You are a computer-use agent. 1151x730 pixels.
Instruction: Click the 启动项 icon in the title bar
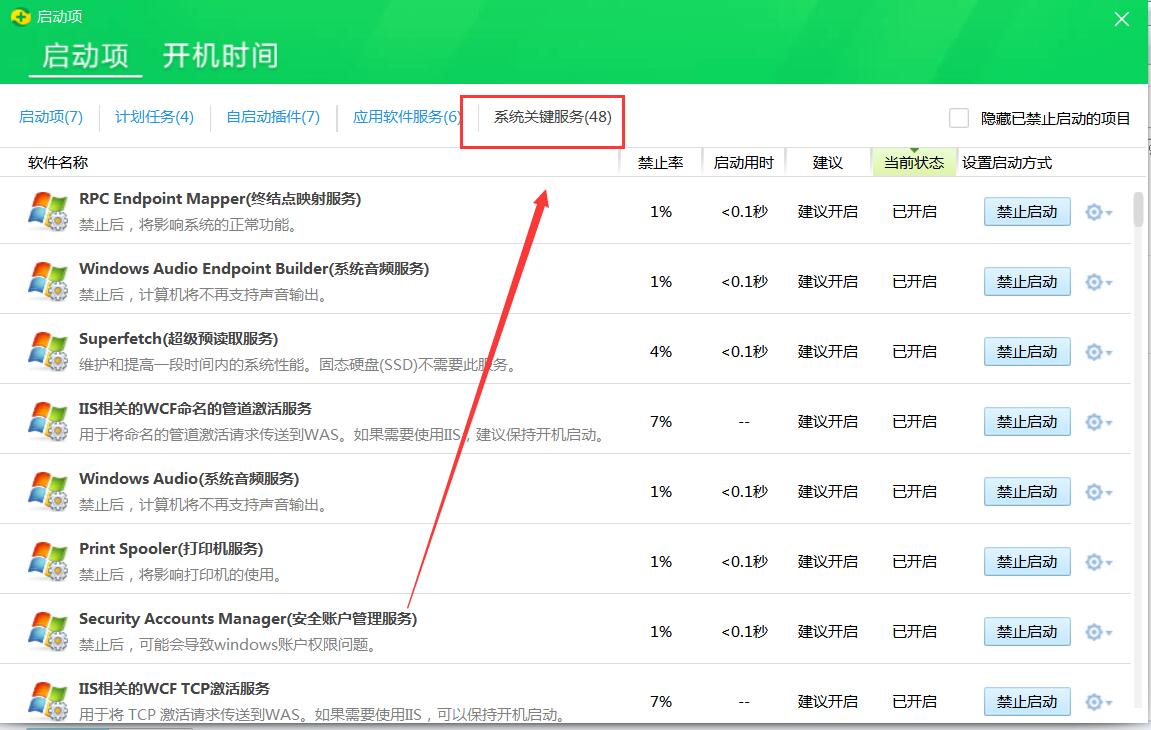(x=20, y=15)
